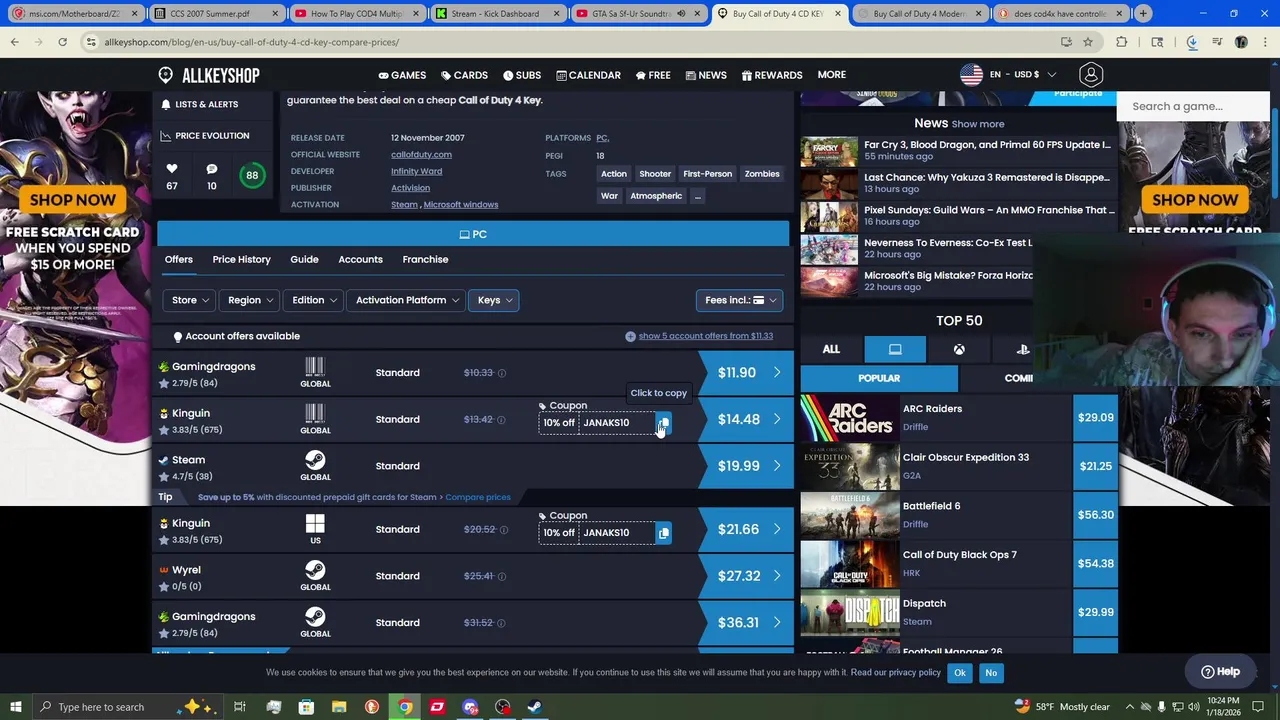Select the Xbox platform icon in TOP 50
The image size is (1280, 720).
tap(959, 349)
